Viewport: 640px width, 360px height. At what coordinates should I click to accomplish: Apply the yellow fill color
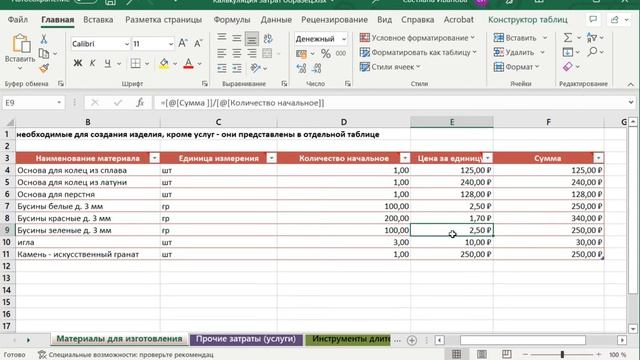pos(164,63)
